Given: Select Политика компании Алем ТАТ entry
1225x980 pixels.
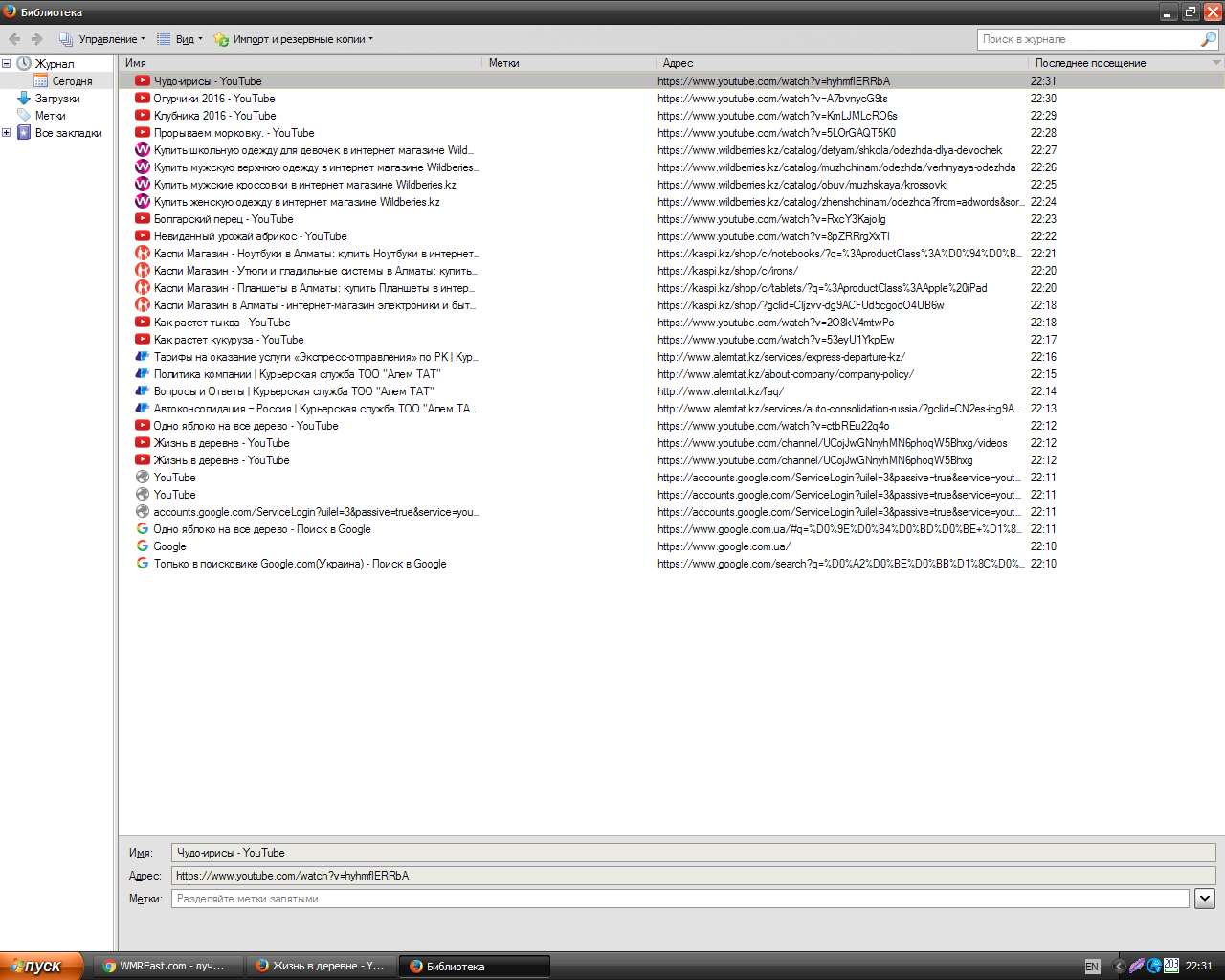Looking at the screenshot, I should (672, 374).
